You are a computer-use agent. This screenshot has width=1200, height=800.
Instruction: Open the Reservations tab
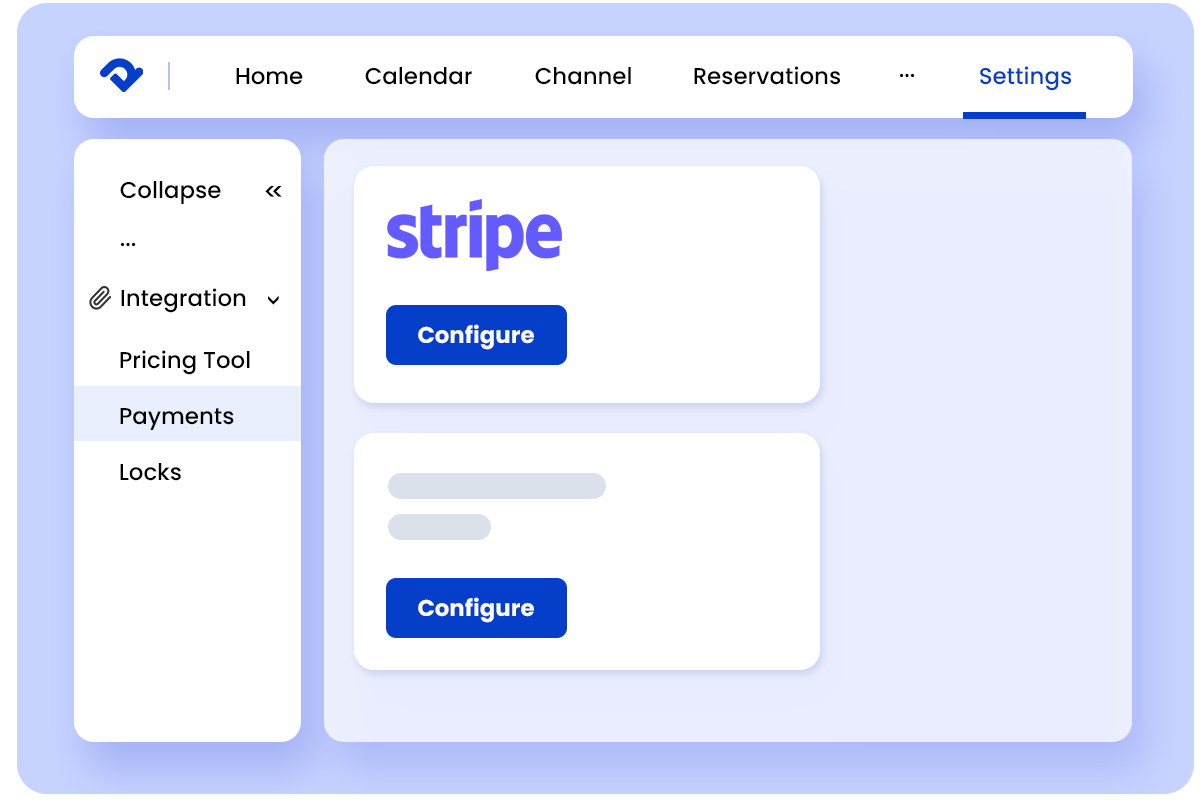[x=767, y=76]
